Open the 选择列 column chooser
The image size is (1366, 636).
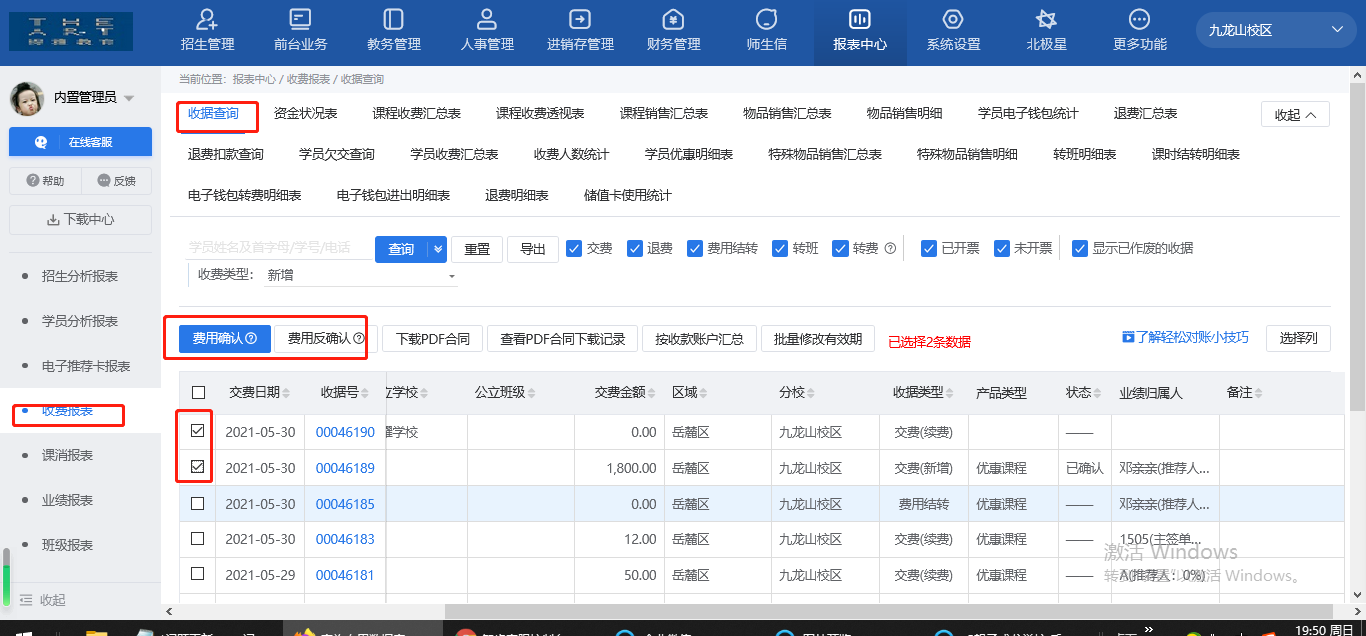click(1298, 338)
